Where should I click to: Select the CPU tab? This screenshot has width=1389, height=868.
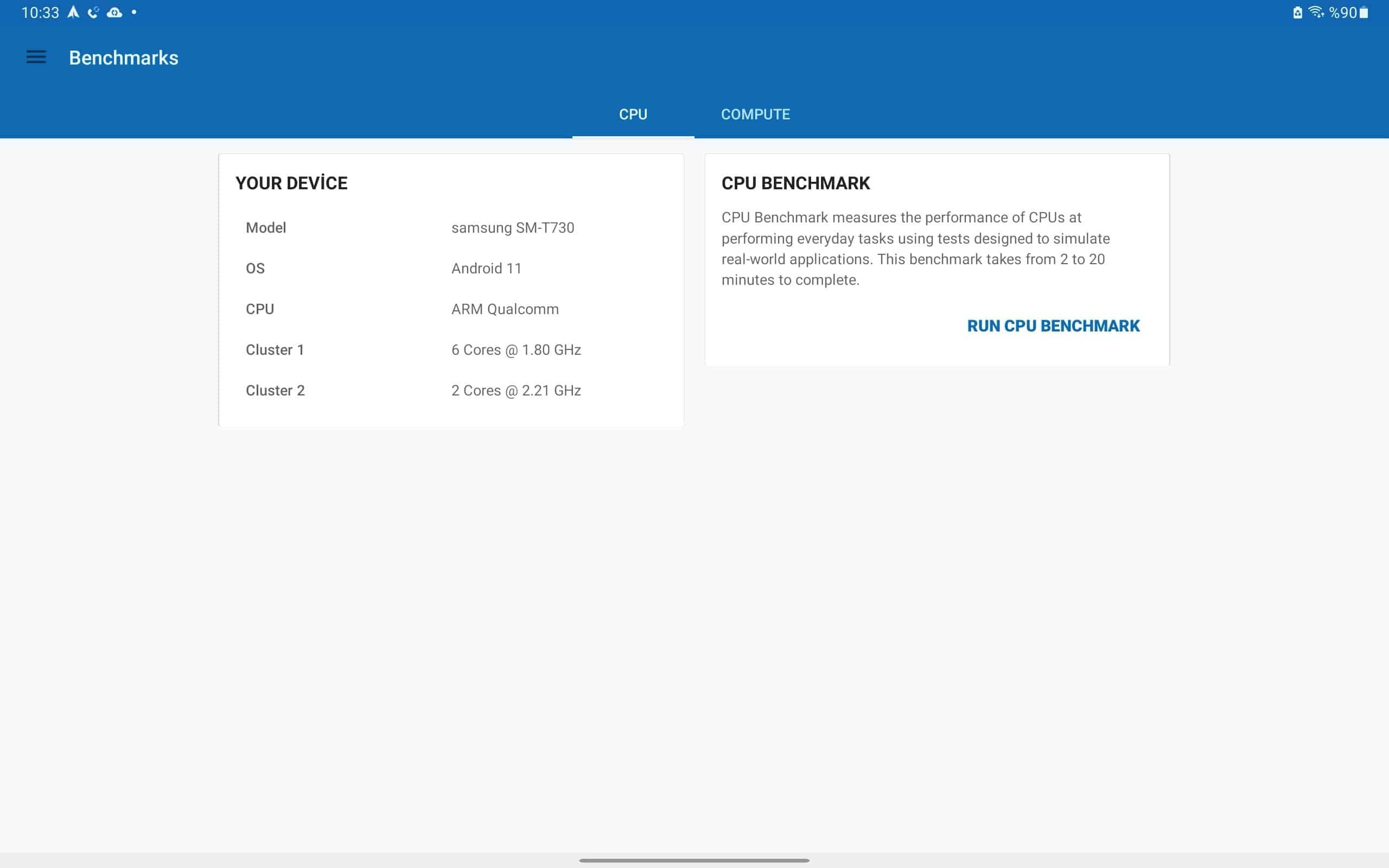633,114
